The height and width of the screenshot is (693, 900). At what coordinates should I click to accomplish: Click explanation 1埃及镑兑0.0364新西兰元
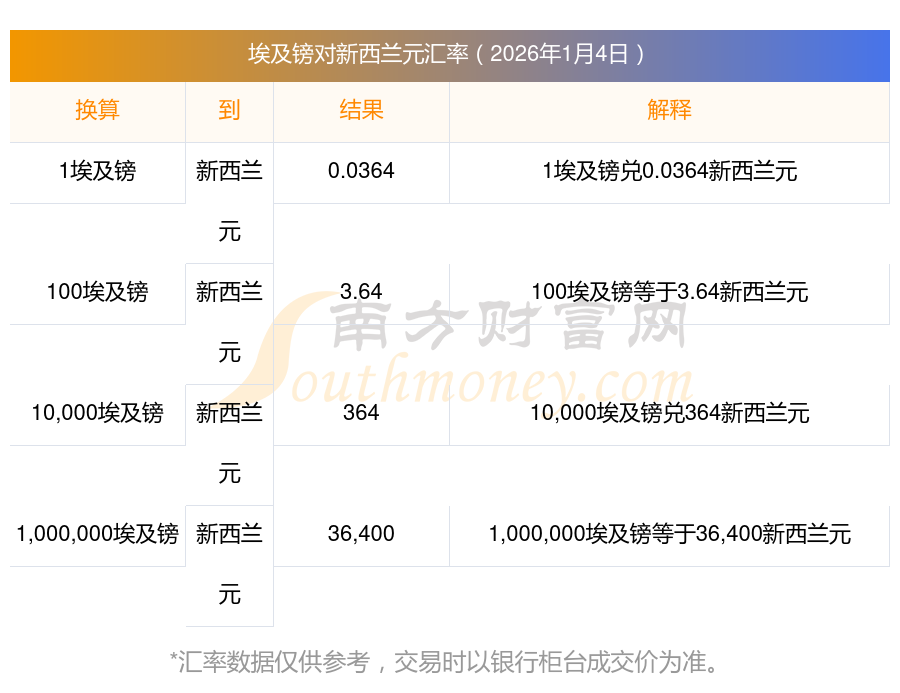669,172
